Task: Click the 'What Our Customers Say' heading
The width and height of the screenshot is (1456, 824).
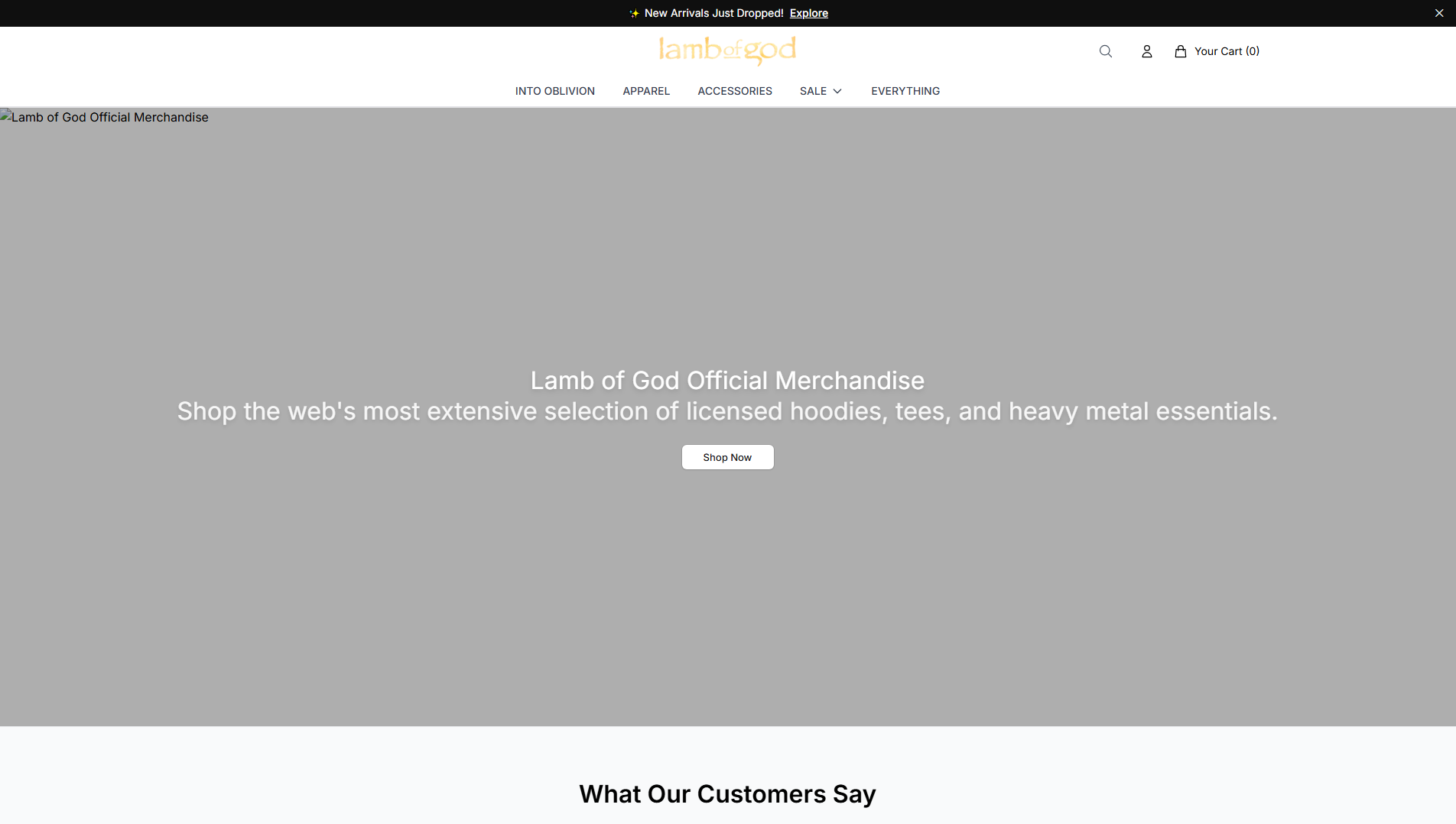Action: (x=728, y=794)
